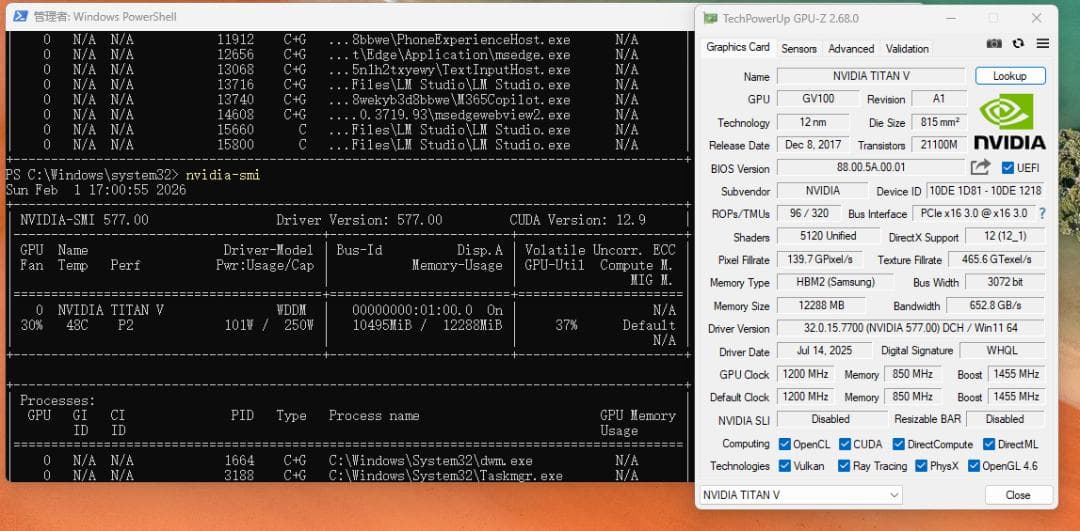This screenshot has height=531, width=1080.
Task: Click the CUDA Version: 12.9 text in PowerShell
Action: [x=578, y=220]
